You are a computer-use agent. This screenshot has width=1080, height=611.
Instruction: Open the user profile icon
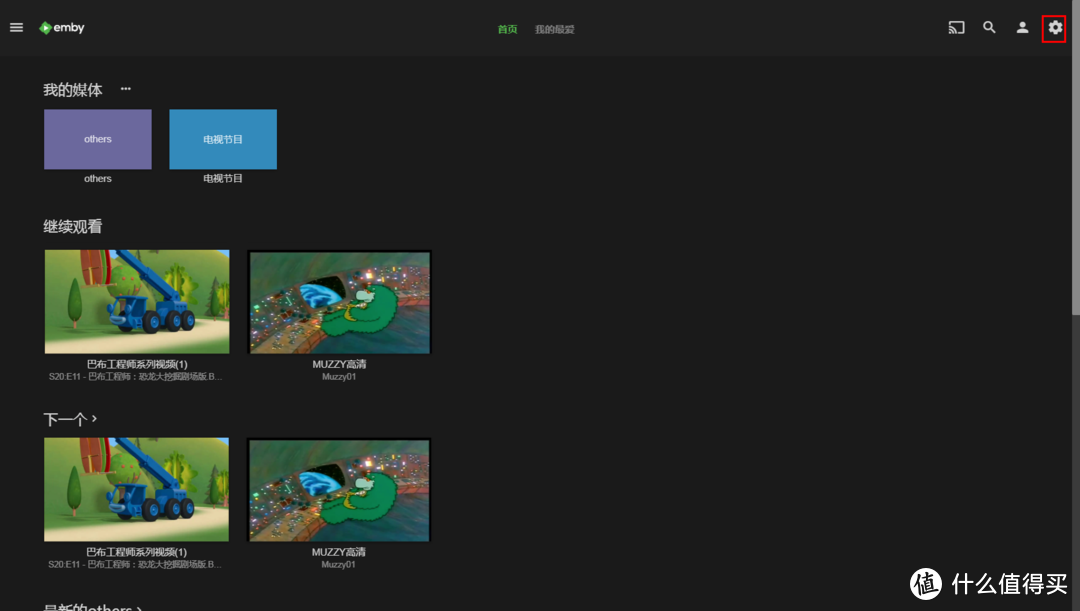coord(1022,28)
